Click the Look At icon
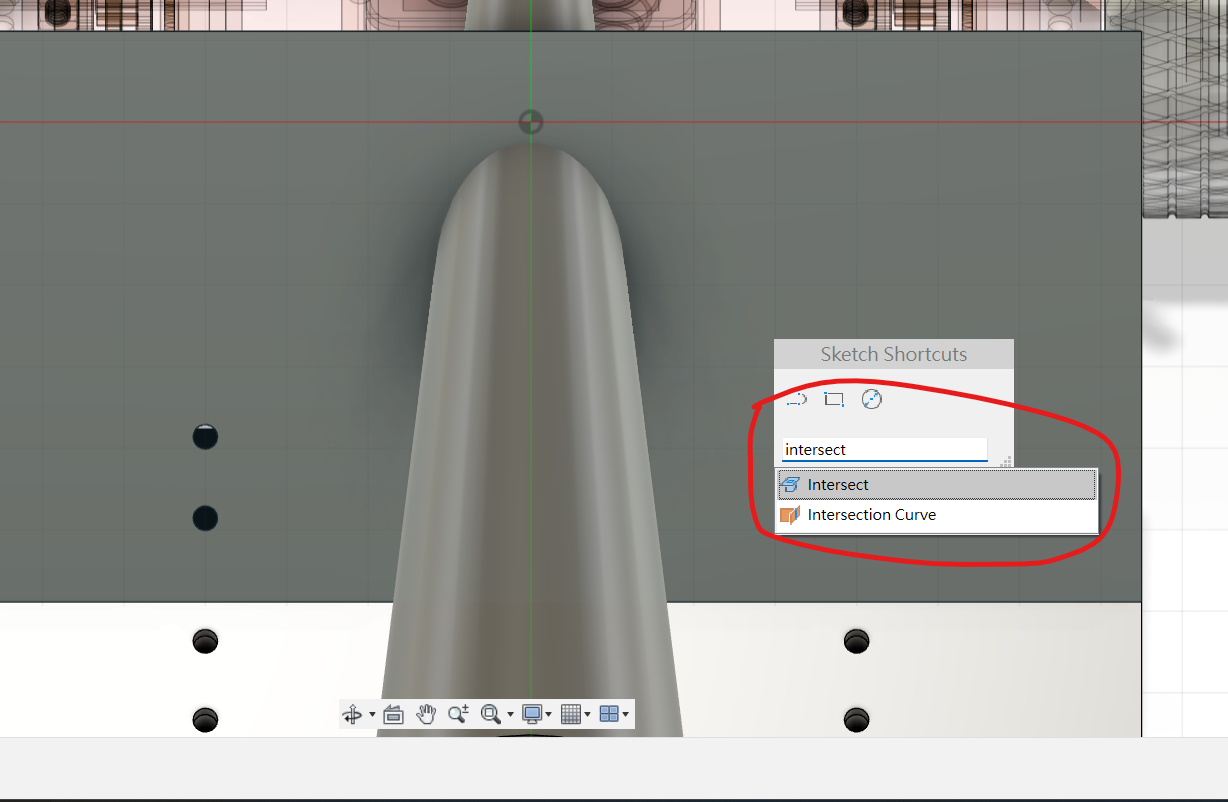1228x802 pixels. tap(393, 714)
